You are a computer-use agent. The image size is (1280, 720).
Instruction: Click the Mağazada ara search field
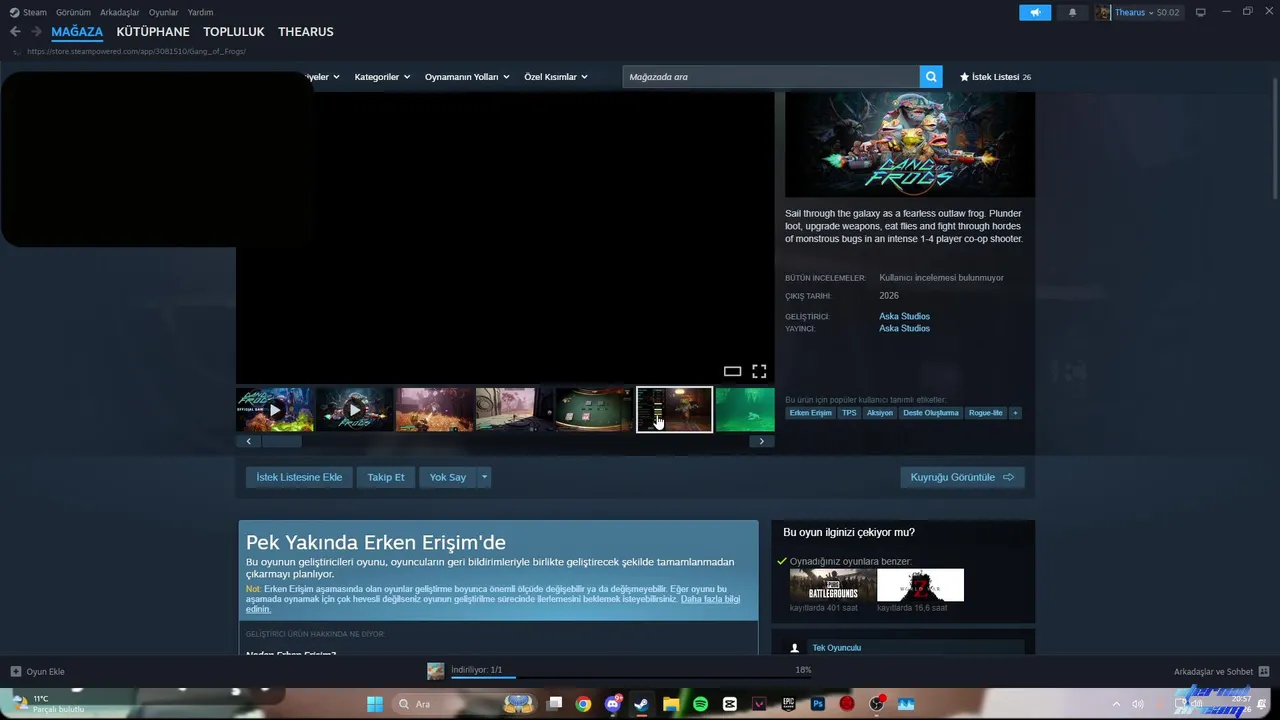[771, 77]
